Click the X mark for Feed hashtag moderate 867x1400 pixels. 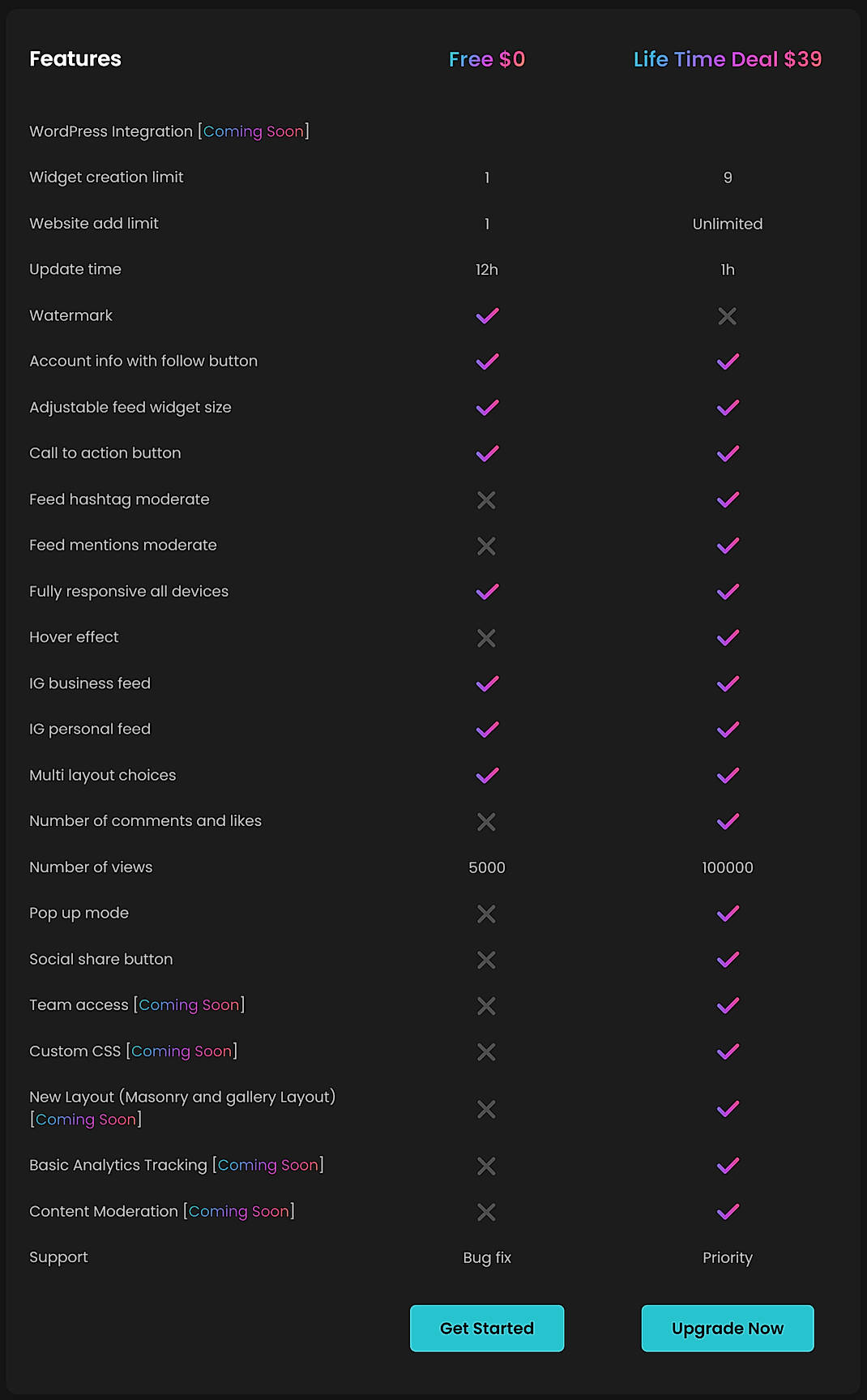tap(486, 500)
